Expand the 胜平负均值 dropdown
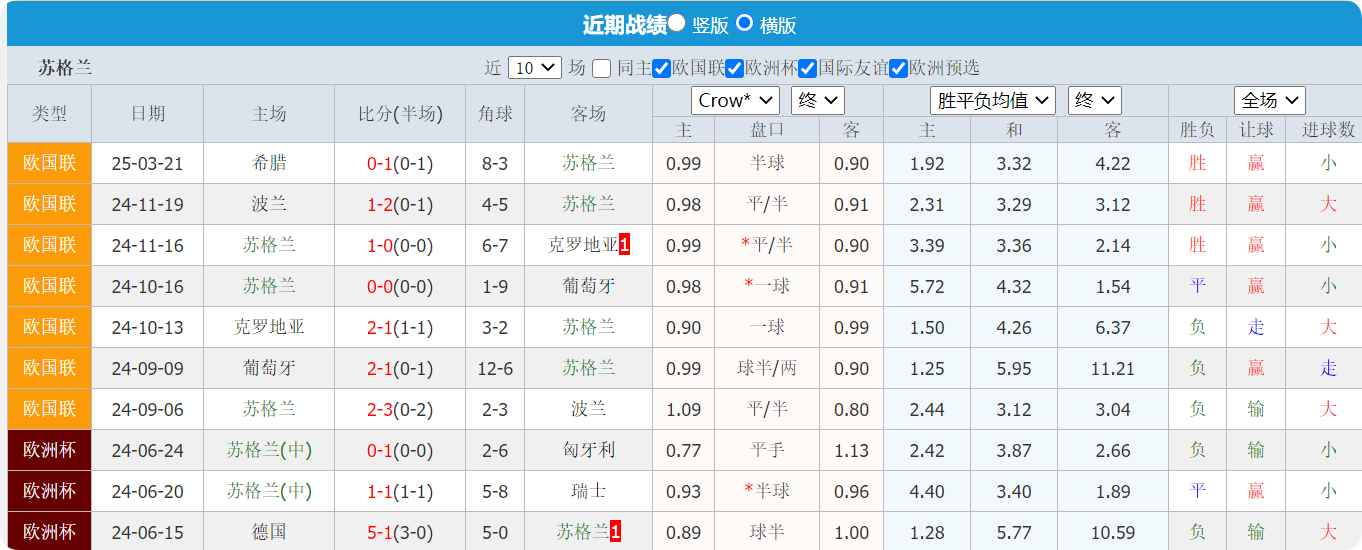 click(992, 100)
